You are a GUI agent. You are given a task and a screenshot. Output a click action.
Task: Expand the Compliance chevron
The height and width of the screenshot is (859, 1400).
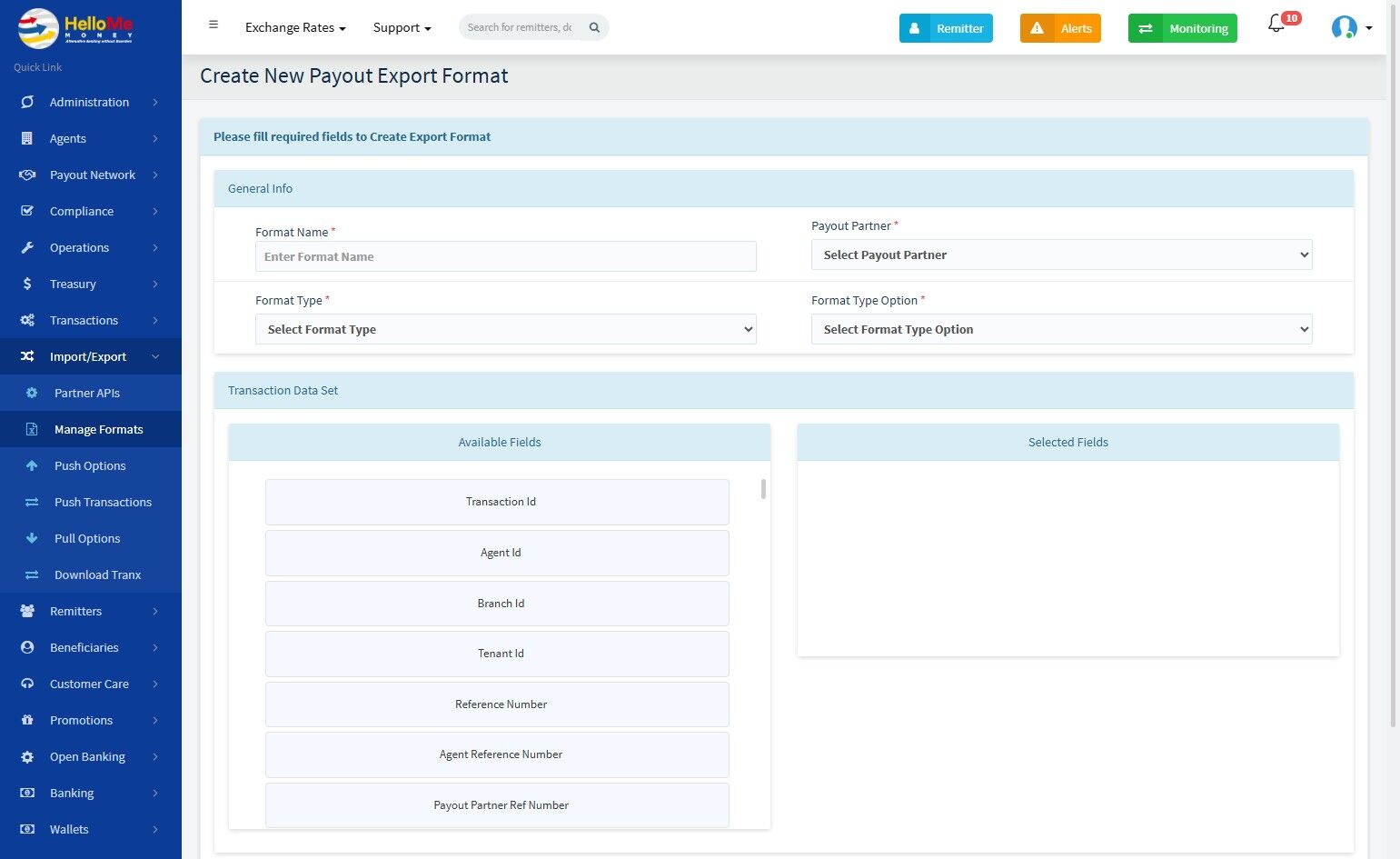[155, 211]
